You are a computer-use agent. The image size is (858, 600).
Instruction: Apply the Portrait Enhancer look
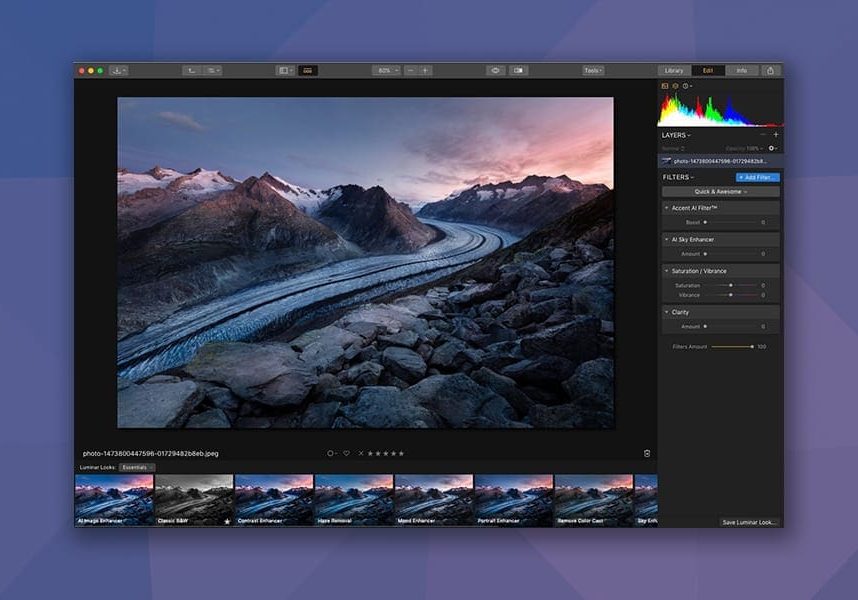[513, 500]
